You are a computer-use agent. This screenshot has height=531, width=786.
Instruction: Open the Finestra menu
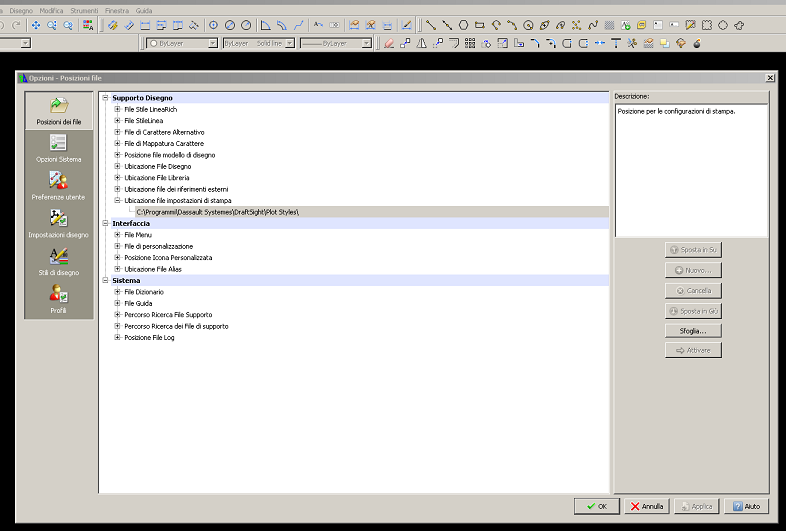point(117,11)
